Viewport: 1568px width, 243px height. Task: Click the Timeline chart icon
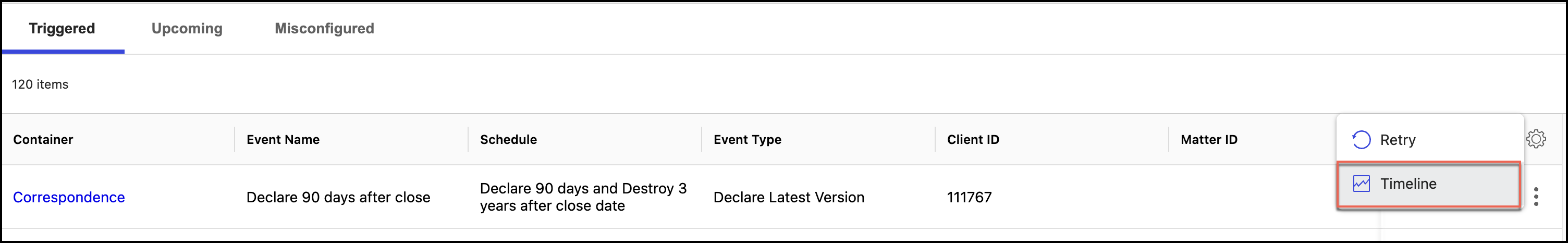coord(1361,184)
